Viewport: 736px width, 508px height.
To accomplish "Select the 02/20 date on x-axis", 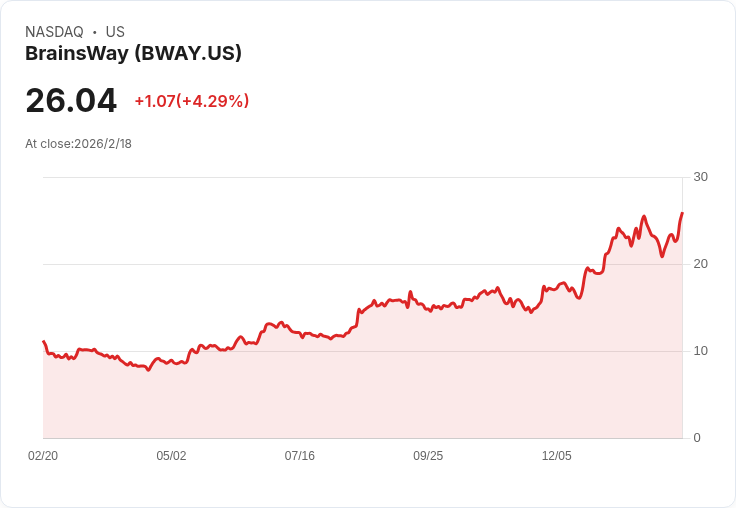I will [x=43, y=455].
